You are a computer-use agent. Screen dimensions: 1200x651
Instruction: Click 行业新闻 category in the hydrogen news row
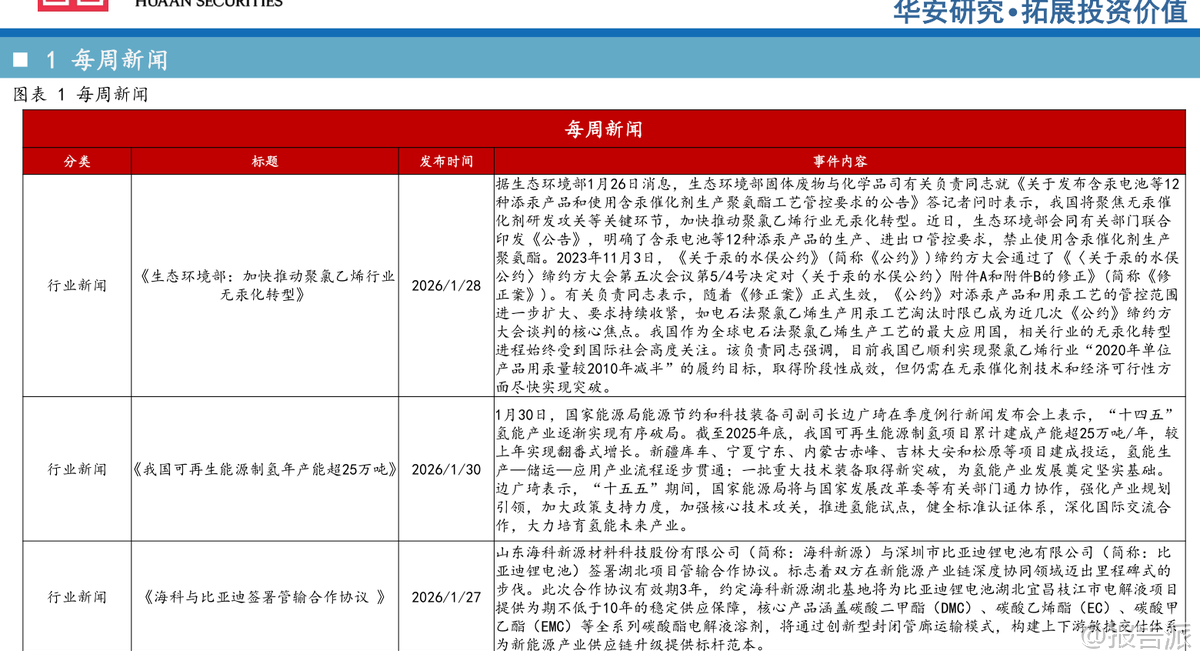77,469
